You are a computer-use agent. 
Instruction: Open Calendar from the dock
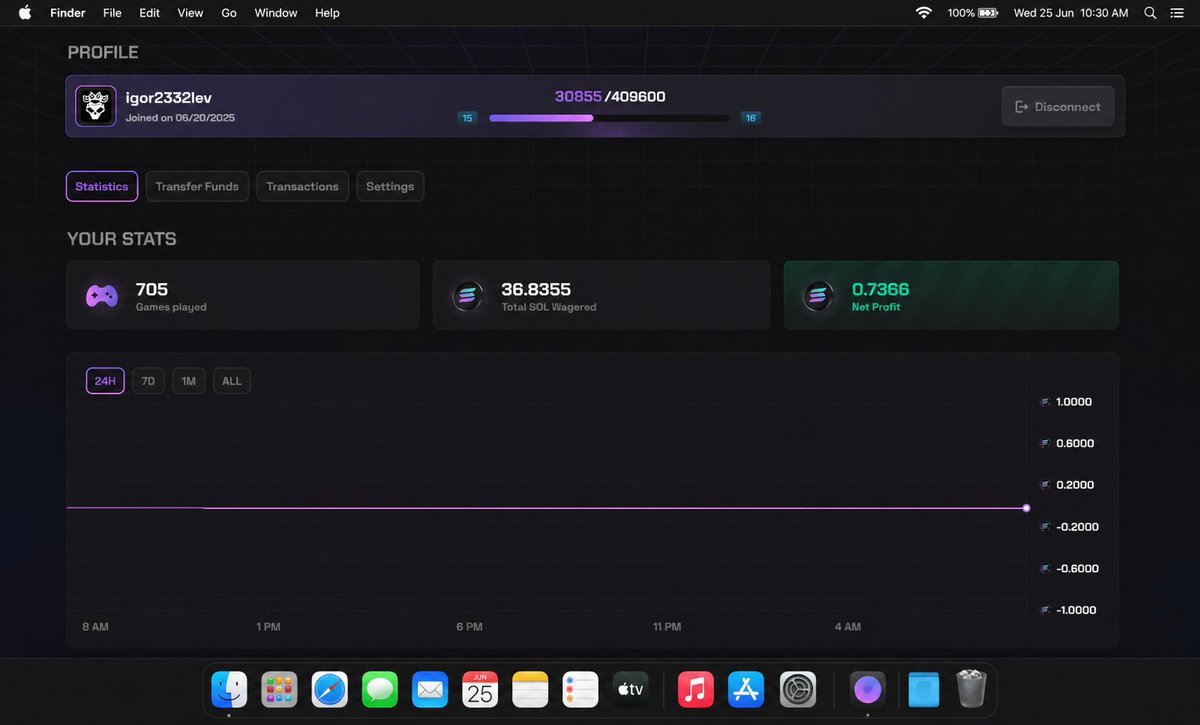480,689
